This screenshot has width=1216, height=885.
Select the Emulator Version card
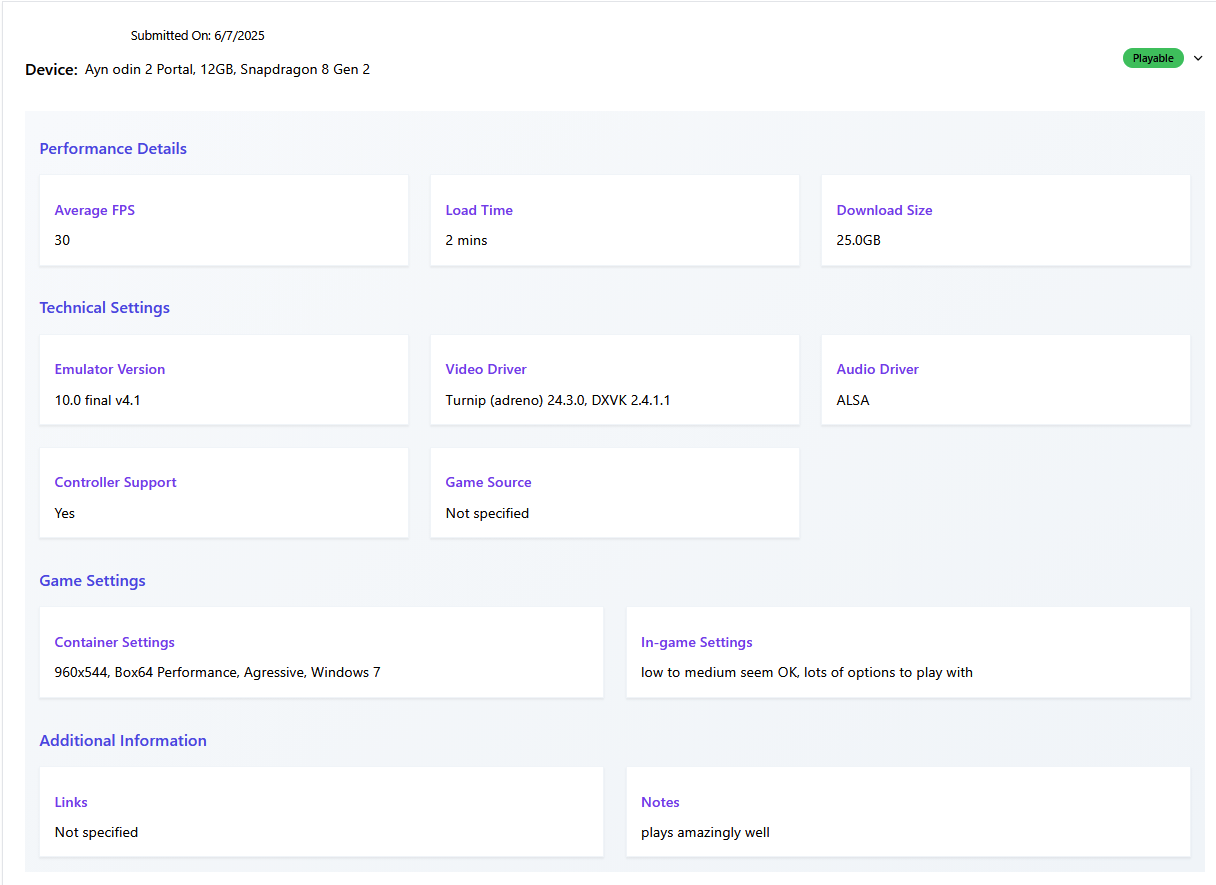224,380
